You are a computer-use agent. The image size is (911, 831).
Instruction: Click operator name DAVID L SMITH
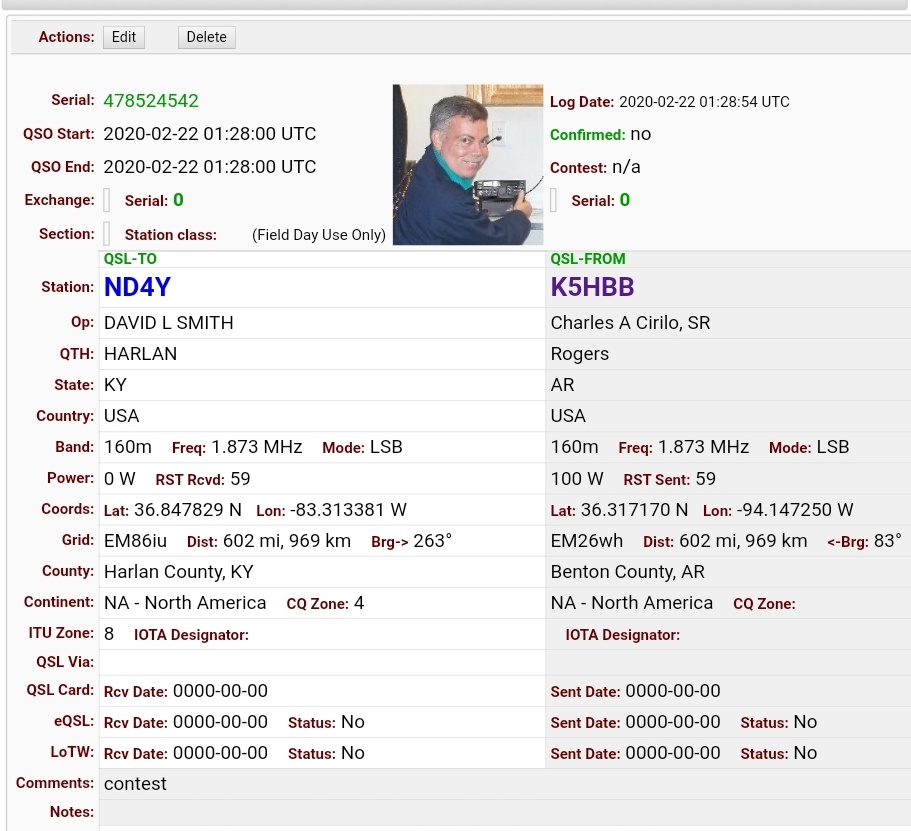pos(168,323)
